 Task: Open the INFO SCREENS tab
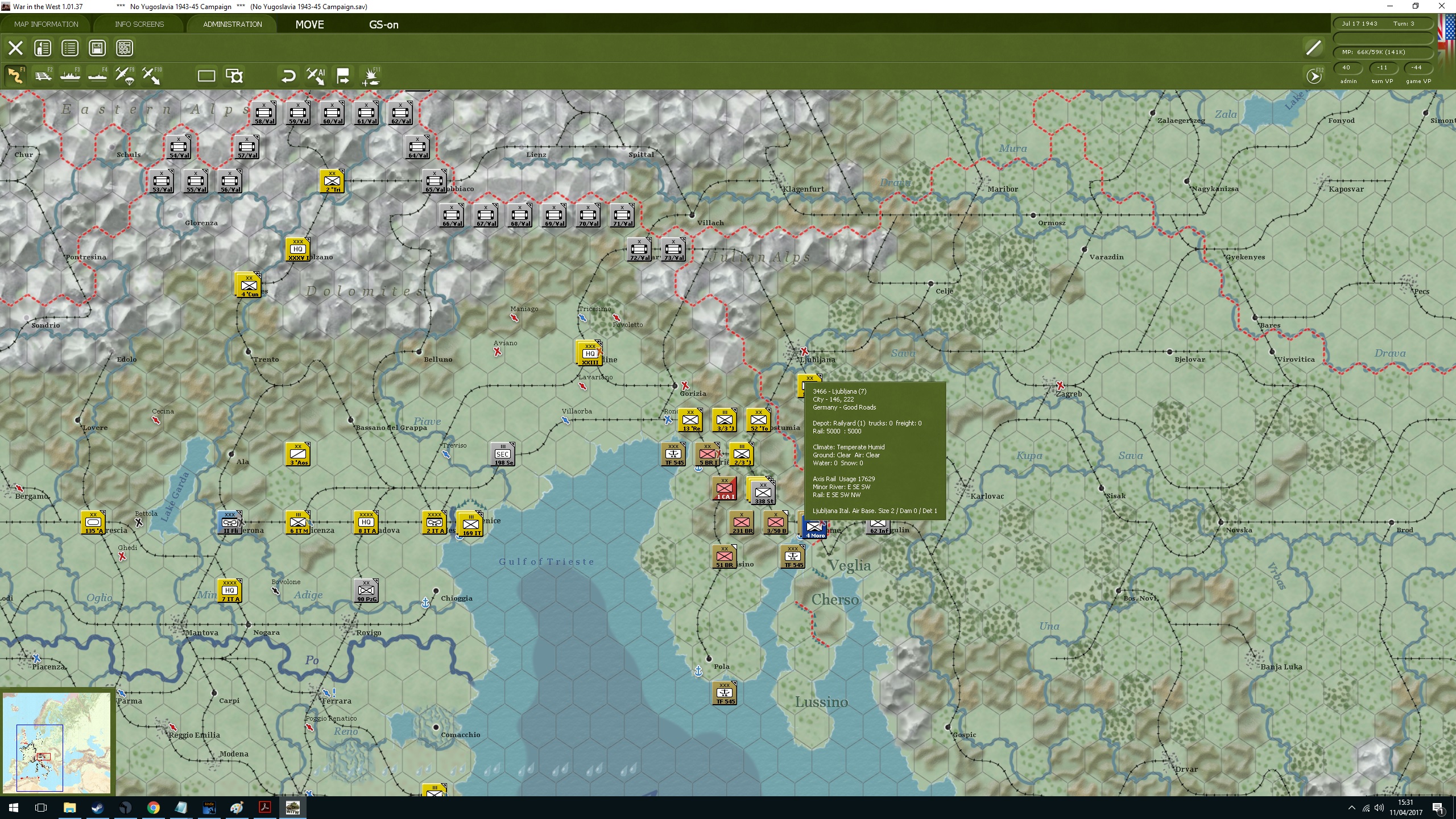tap(139, 24)
